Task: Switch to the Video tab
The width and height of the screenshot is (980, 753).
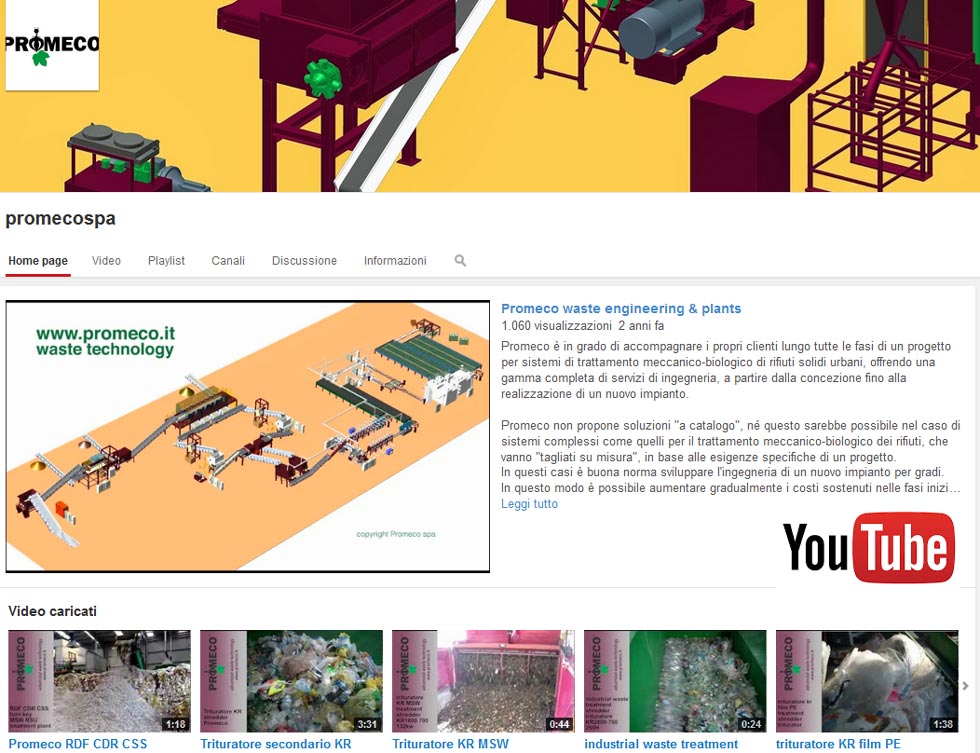Action: [x=106, y=260]
